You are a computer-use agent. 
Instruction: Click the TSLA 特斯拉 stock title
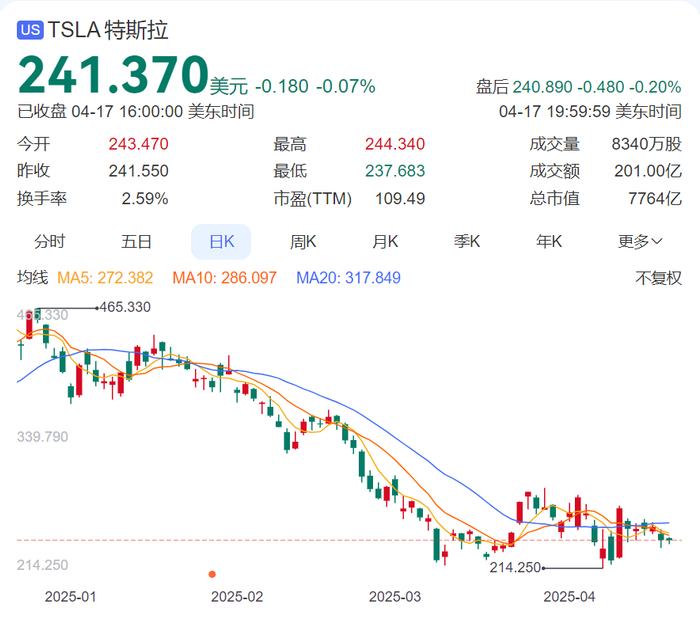tap(108, 30)
